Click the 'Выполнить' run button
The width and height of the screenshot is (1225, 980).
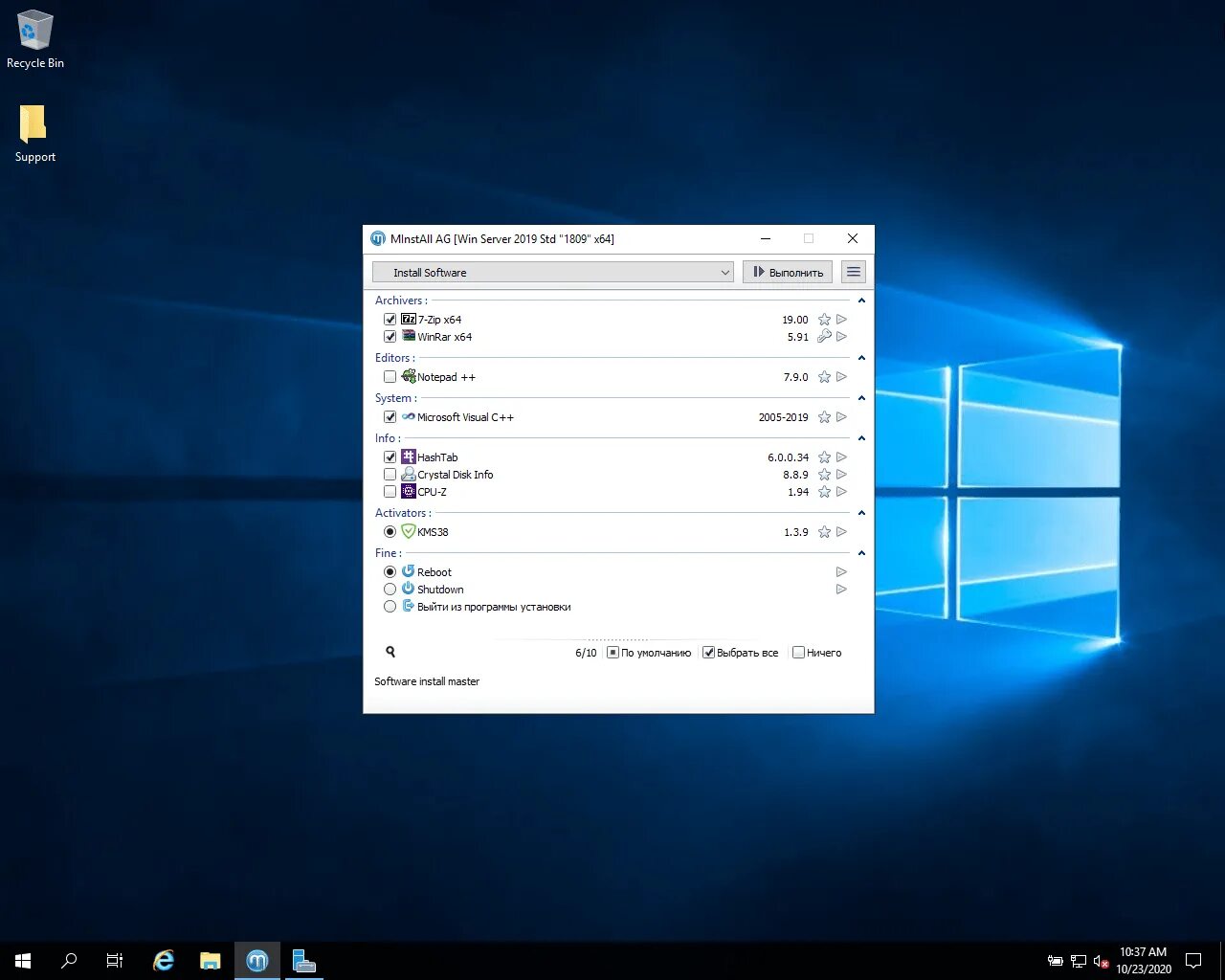788,272
